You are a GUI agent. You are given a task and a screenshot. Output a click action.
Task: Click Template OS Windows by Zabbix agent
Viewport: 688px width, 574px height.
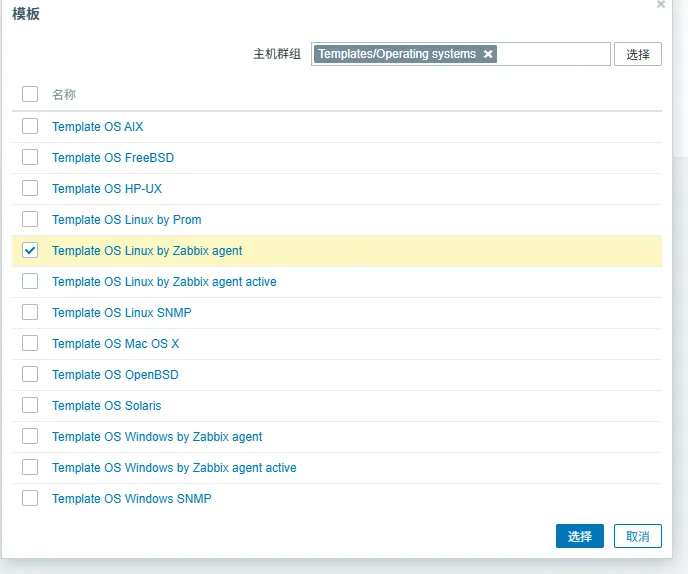pyautogui.click(x=157, y=437)
